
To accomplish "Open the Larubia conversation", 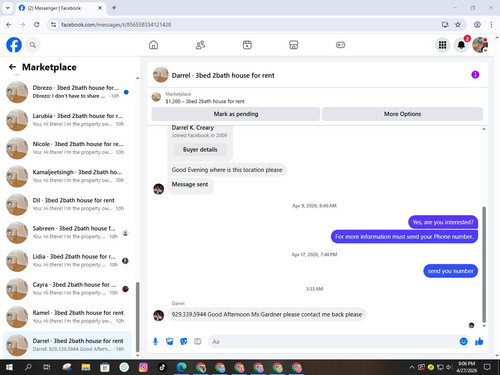I will point(67,120).
